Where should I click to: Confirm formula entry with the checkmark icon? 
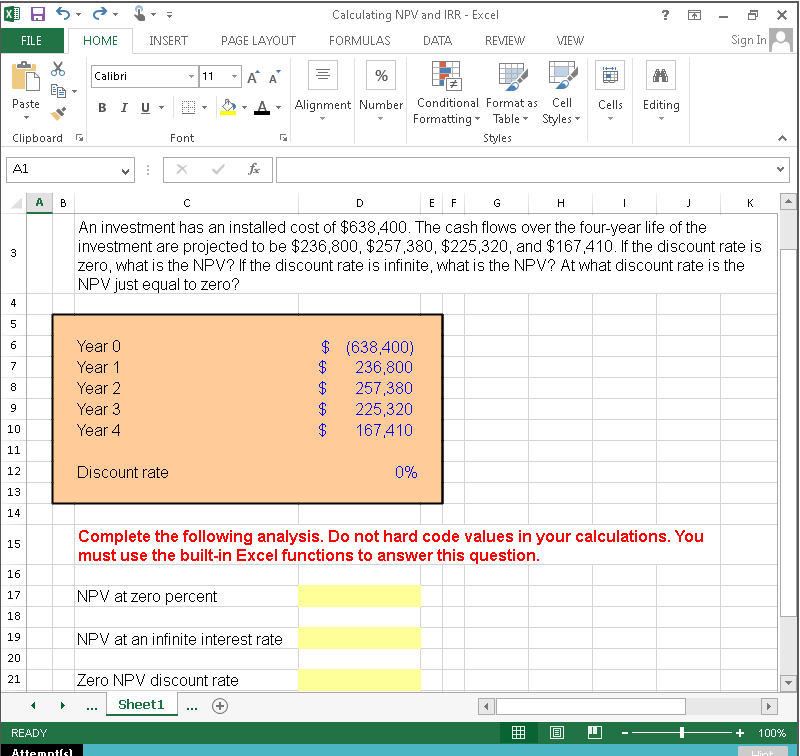218,169
